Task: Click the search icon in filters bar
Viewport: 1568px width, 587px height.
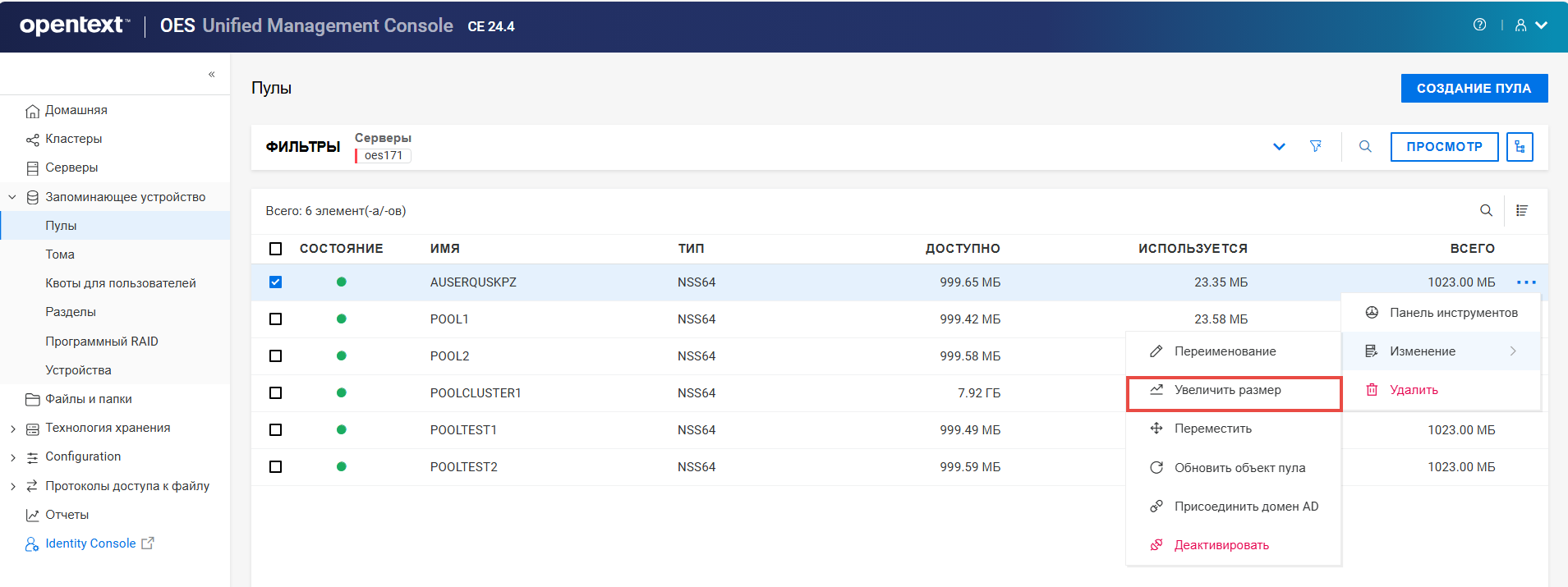Action: 1365,146
